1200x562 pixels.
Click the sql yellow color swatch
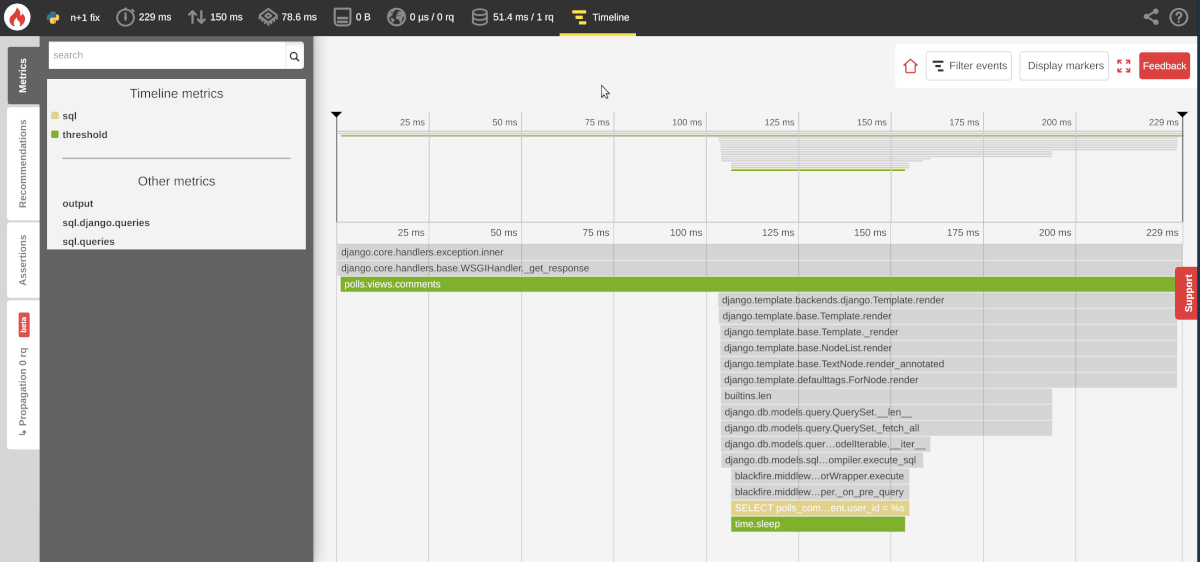[x=55, y=116]
